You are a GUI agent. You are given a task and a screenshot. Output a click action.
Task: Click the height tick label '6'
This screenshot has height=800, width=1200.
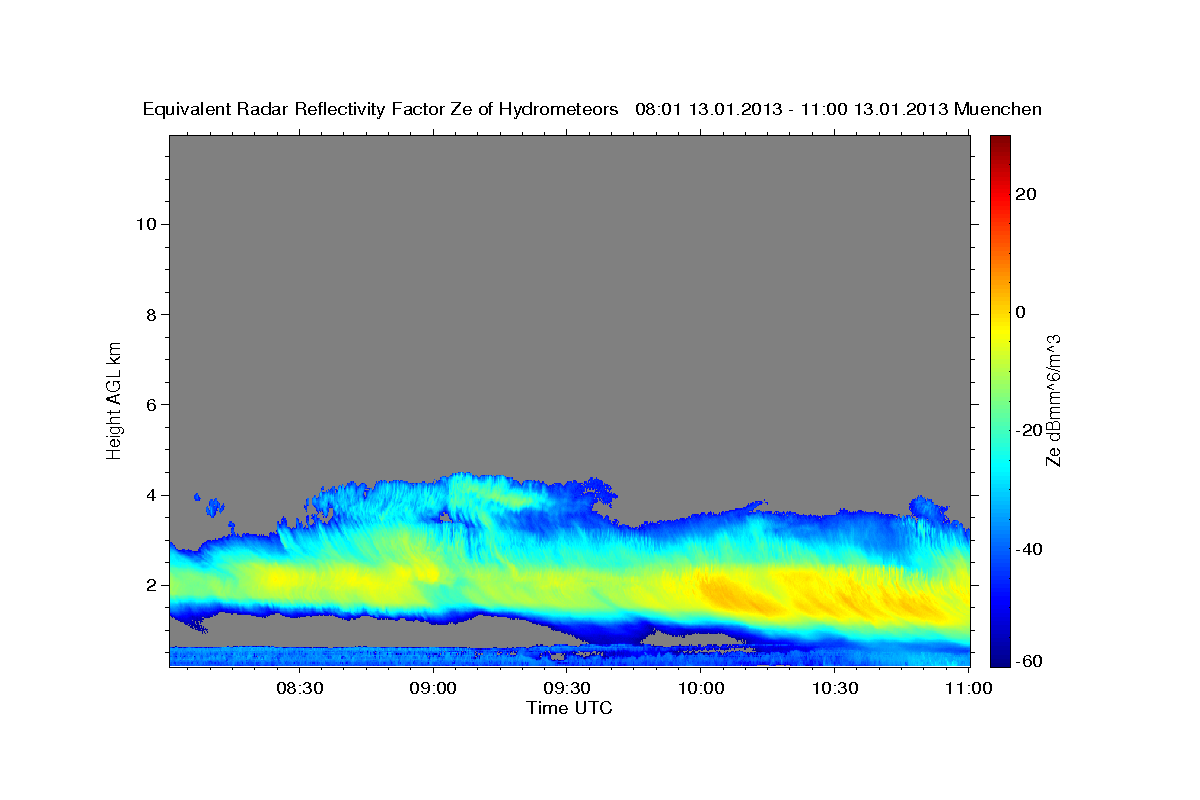tap(150, 405)
